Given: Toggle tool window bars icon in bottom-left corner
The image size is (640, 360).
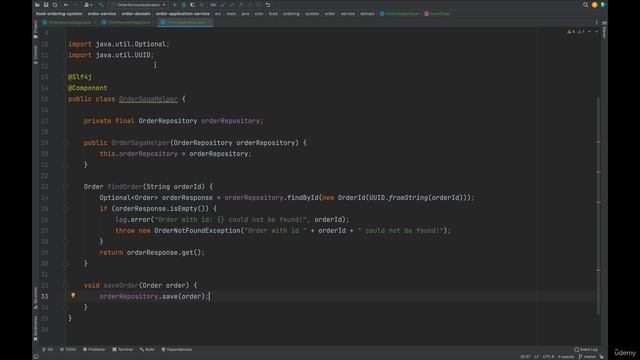Looking at the screenshot, I should (36, 357).
